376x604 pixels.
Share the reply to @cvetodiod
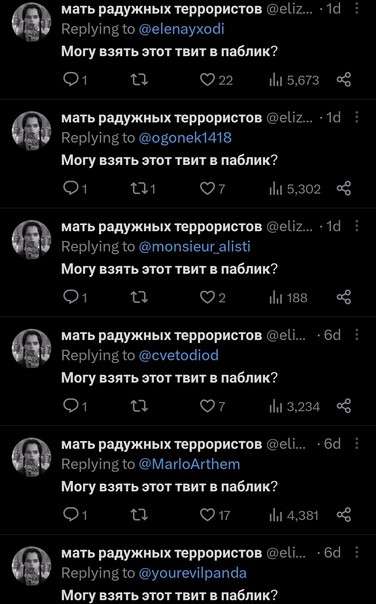point(344,406)
